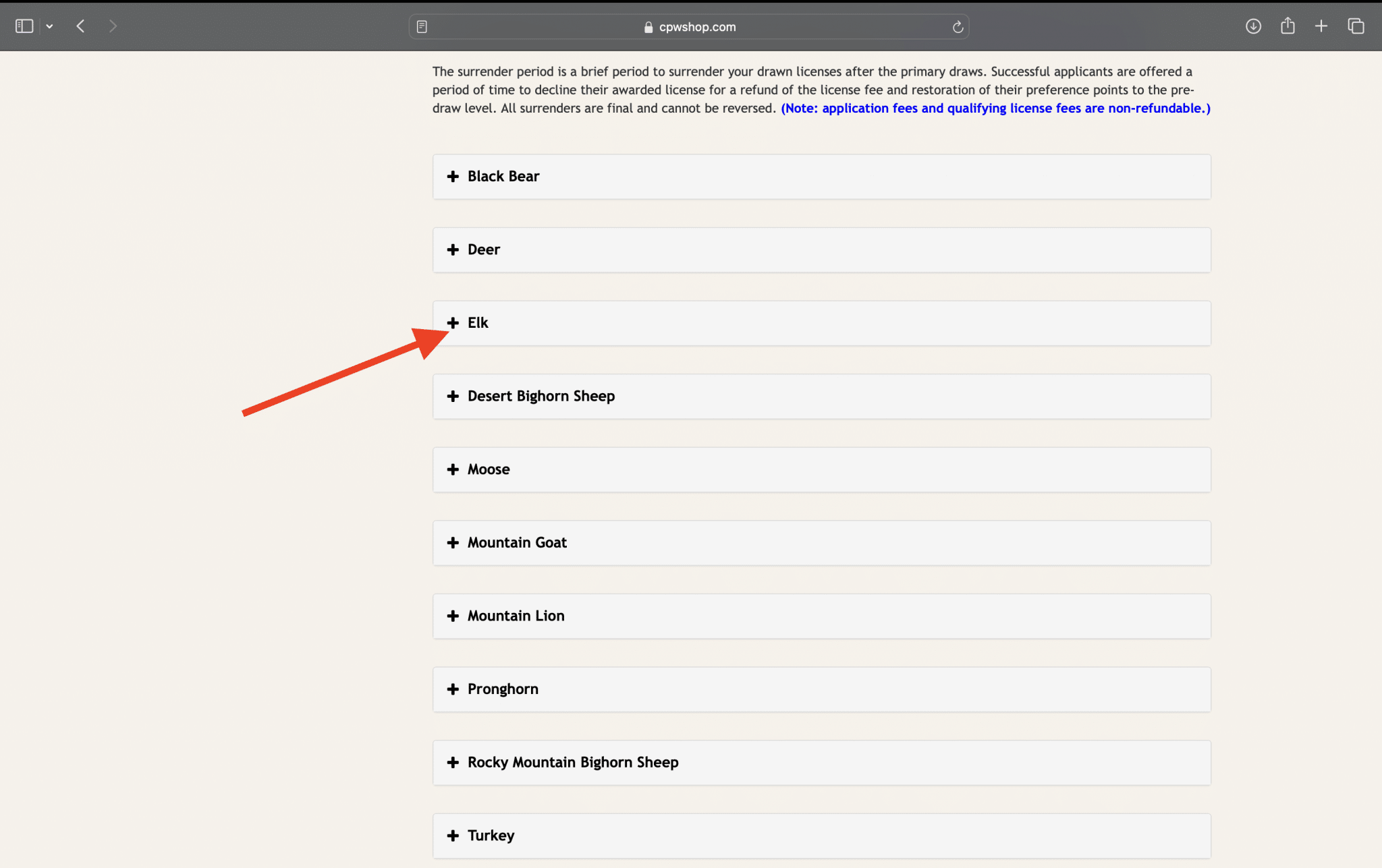The image size is (1382, 868).
Task: Toggle the Safari sidebar icon
Action: coord(24,26)
